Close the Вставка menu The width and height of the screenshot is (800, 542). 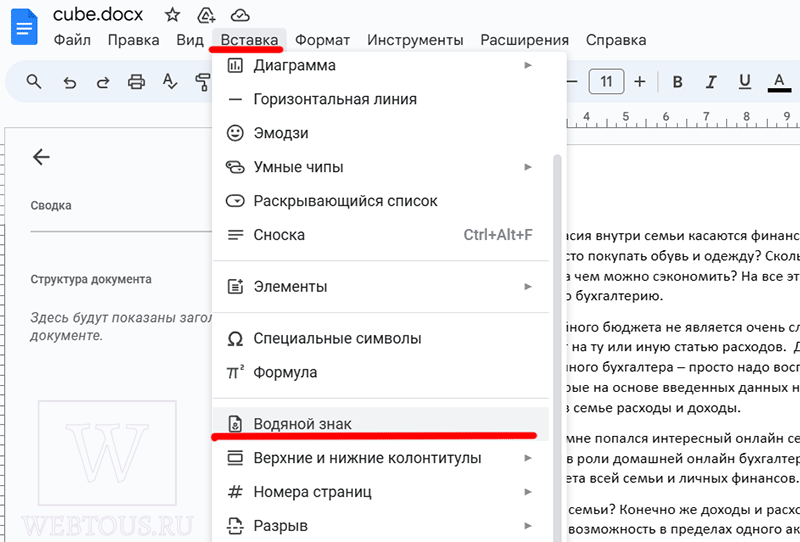coord(249,40)
